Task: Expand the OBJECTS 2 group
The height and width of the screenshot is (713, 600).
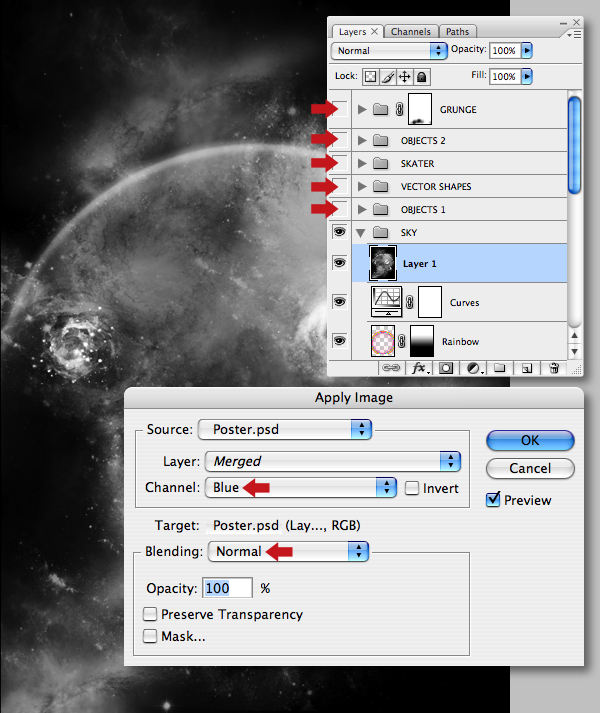Action: [362, 140]
